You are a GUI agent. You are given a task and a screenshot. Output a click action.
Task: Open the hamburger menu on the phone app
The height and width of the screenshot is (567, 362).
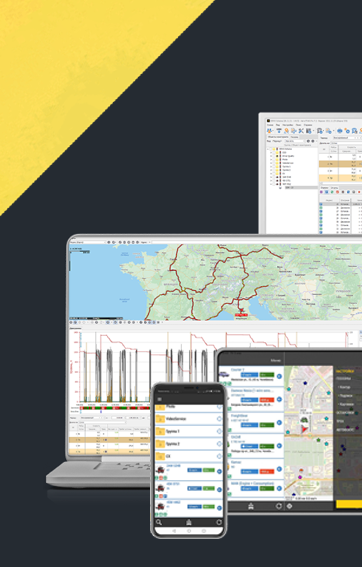coord(159,399)
